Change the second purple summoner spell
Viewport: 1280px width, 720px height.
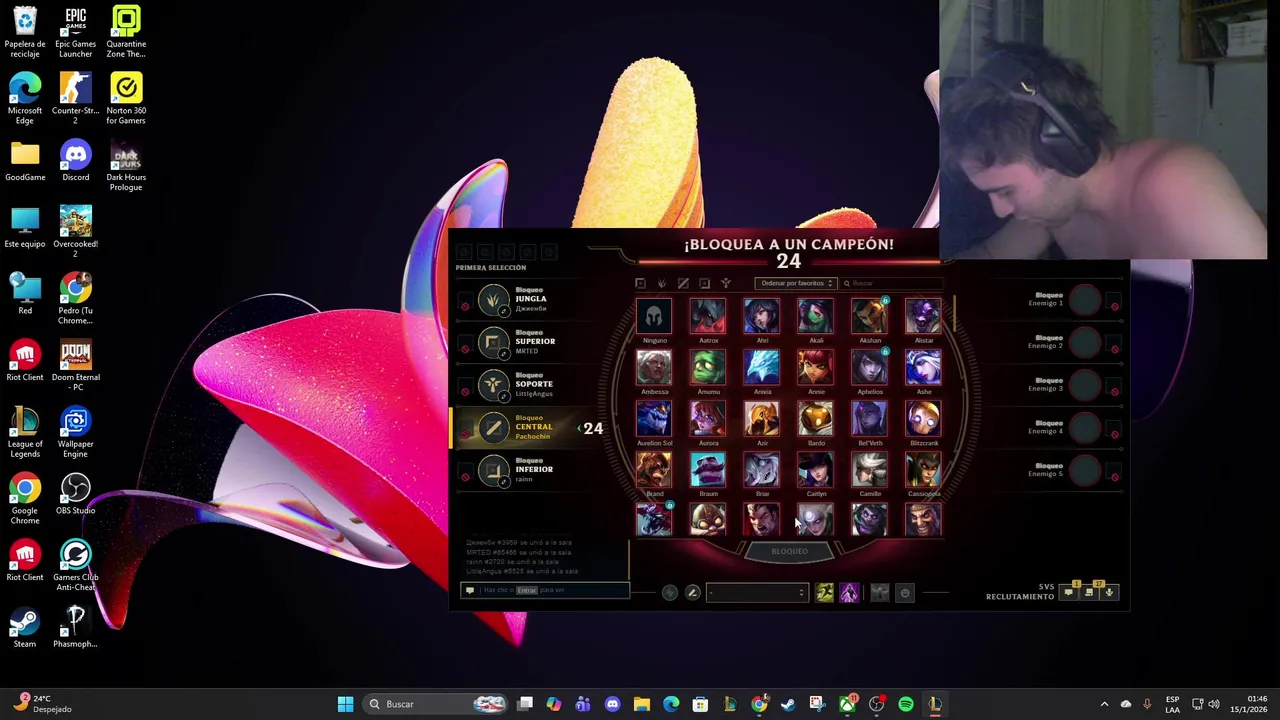pos(848,593)
